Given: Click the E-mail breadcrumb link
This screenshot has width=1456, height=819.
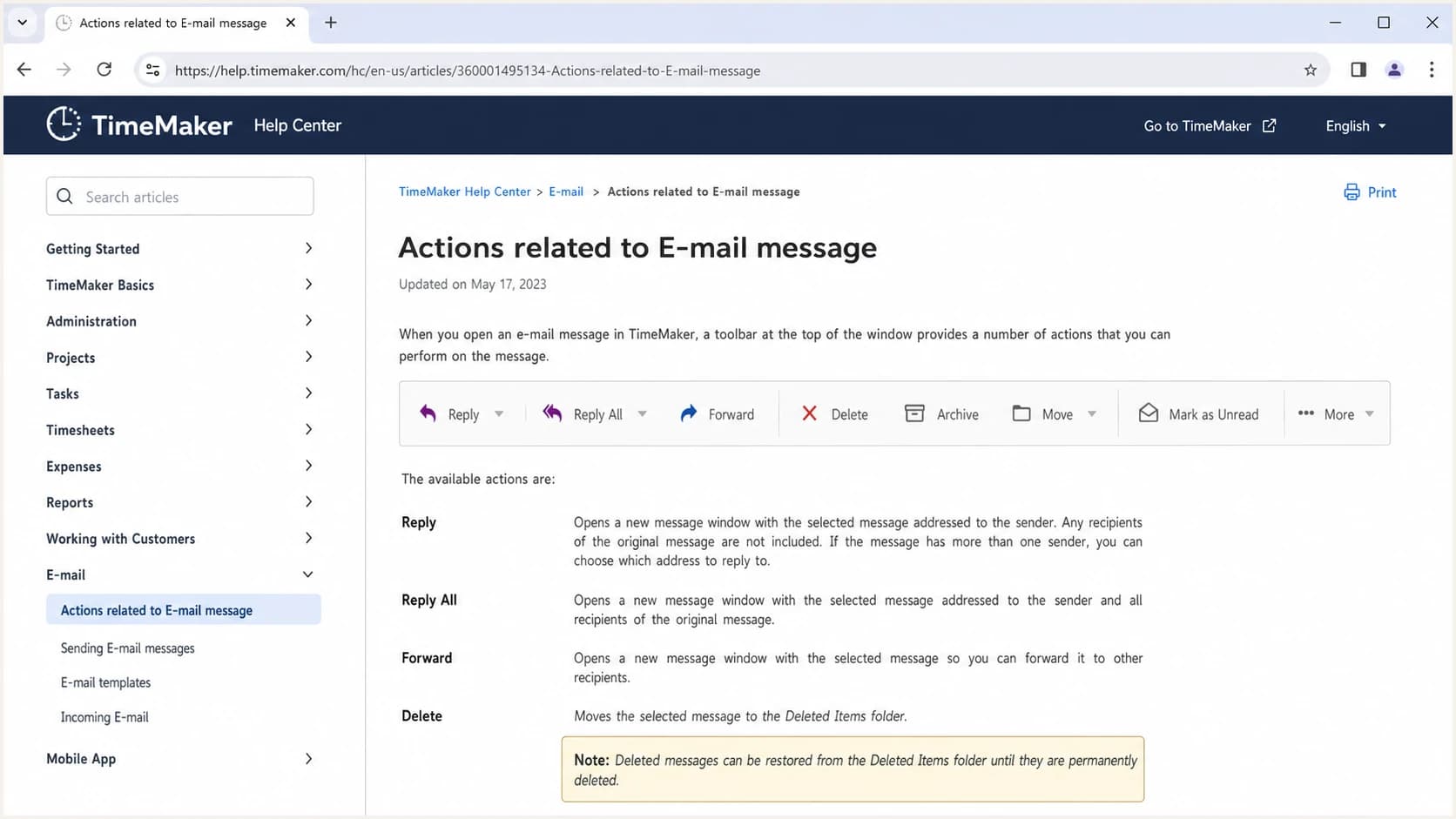Looking at the screenshot, I should tap(566, 191).
